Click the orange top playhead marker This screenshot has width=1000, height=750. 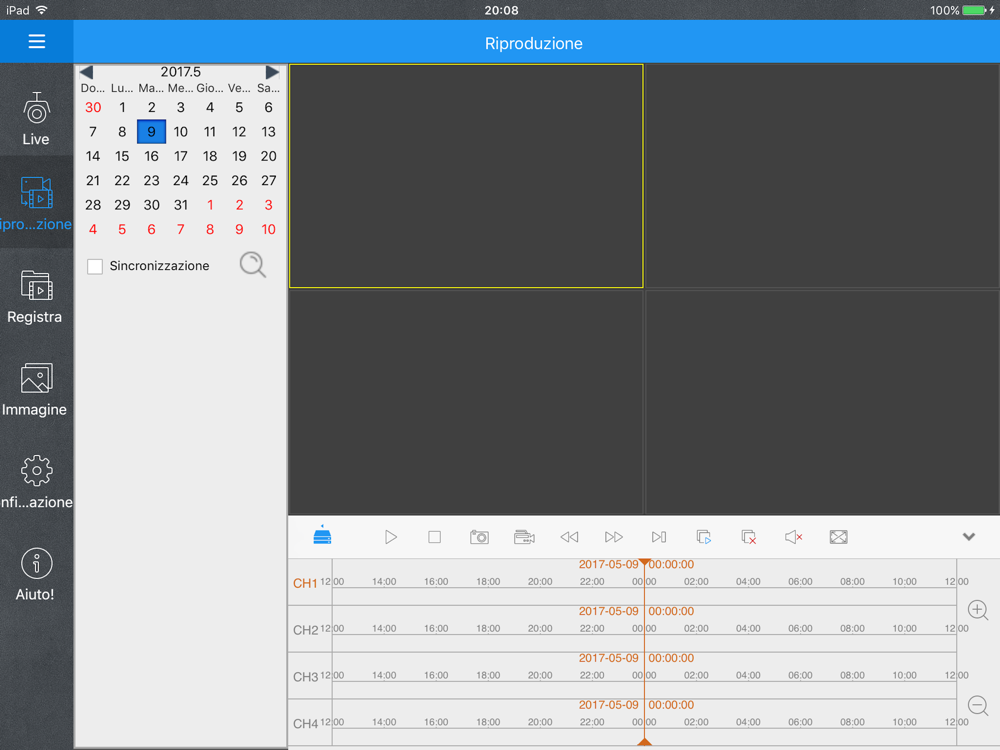pos(644,562)
